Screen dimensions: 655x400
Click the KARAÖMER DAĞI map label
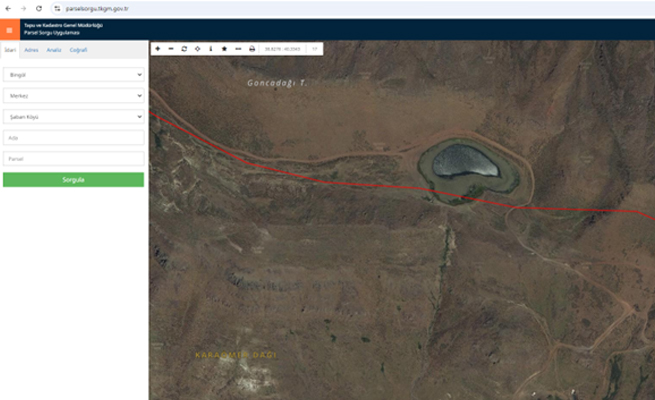(x=236, y=355)
